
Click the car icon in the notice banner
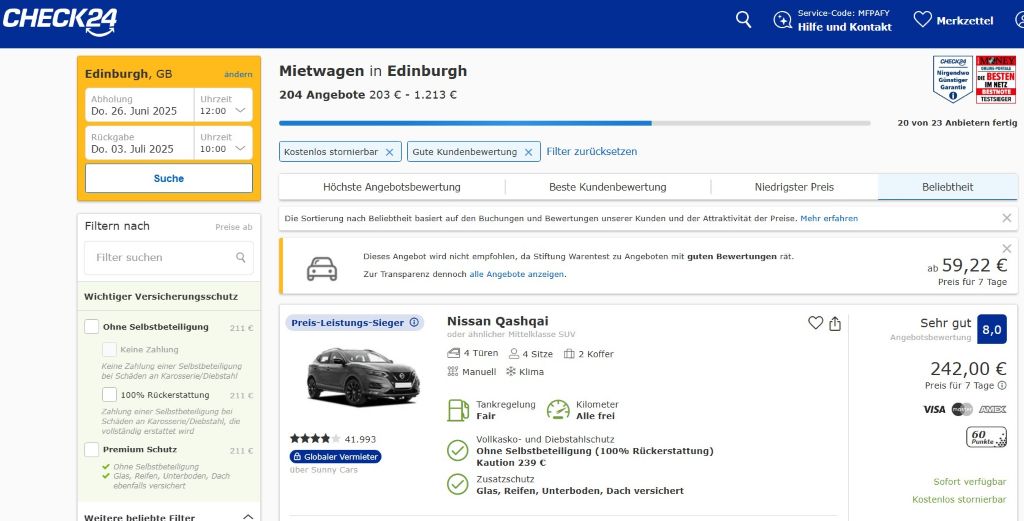(x=322, y=268)
